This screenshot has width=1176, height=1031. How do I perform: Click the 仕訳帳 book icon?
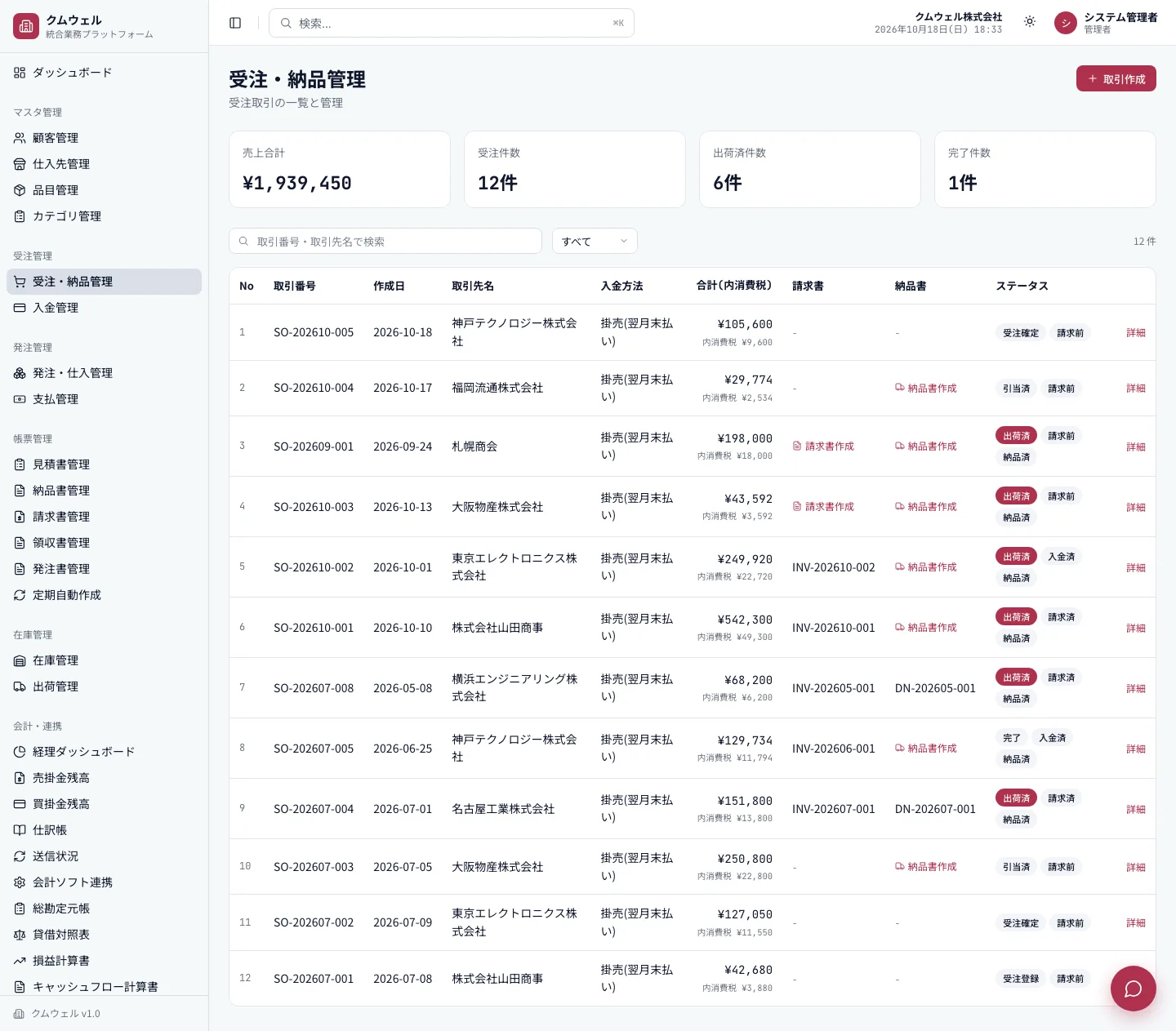coord(20,830)
